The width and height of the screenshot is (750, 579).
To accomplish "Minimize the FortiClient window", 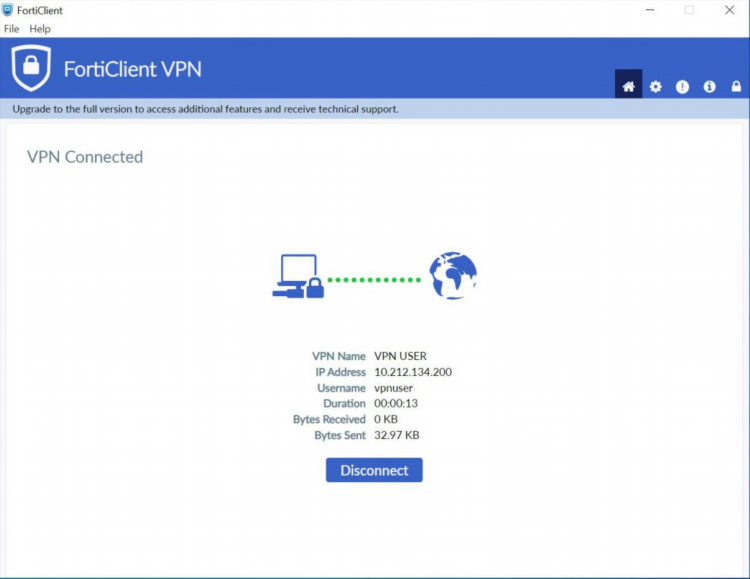I will pyautogui.click(x=650, y=10).
